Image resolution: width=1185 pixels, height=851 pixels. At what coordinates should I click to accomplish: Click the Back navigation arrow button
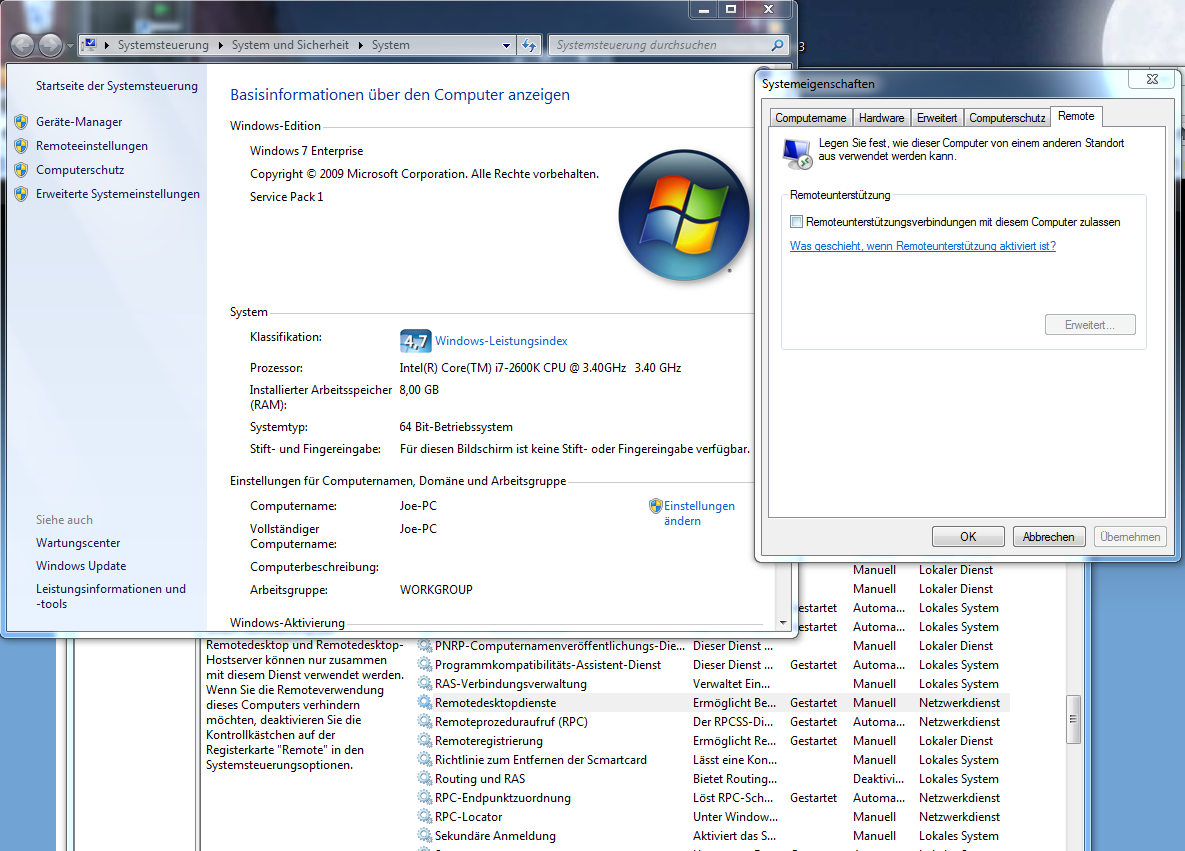click(x=23, y=45)
